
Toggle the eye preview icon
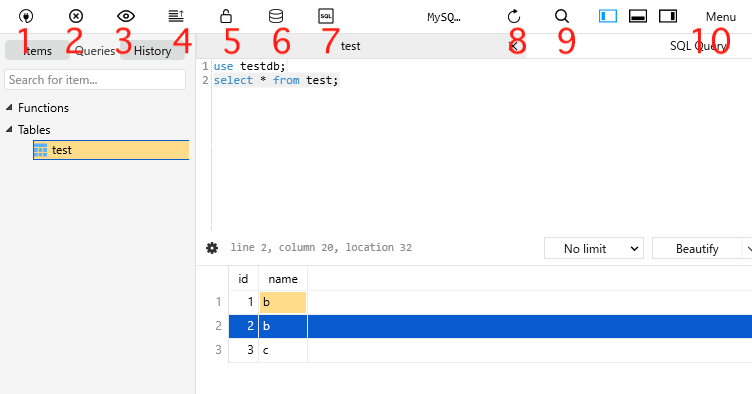pos(126,16)
